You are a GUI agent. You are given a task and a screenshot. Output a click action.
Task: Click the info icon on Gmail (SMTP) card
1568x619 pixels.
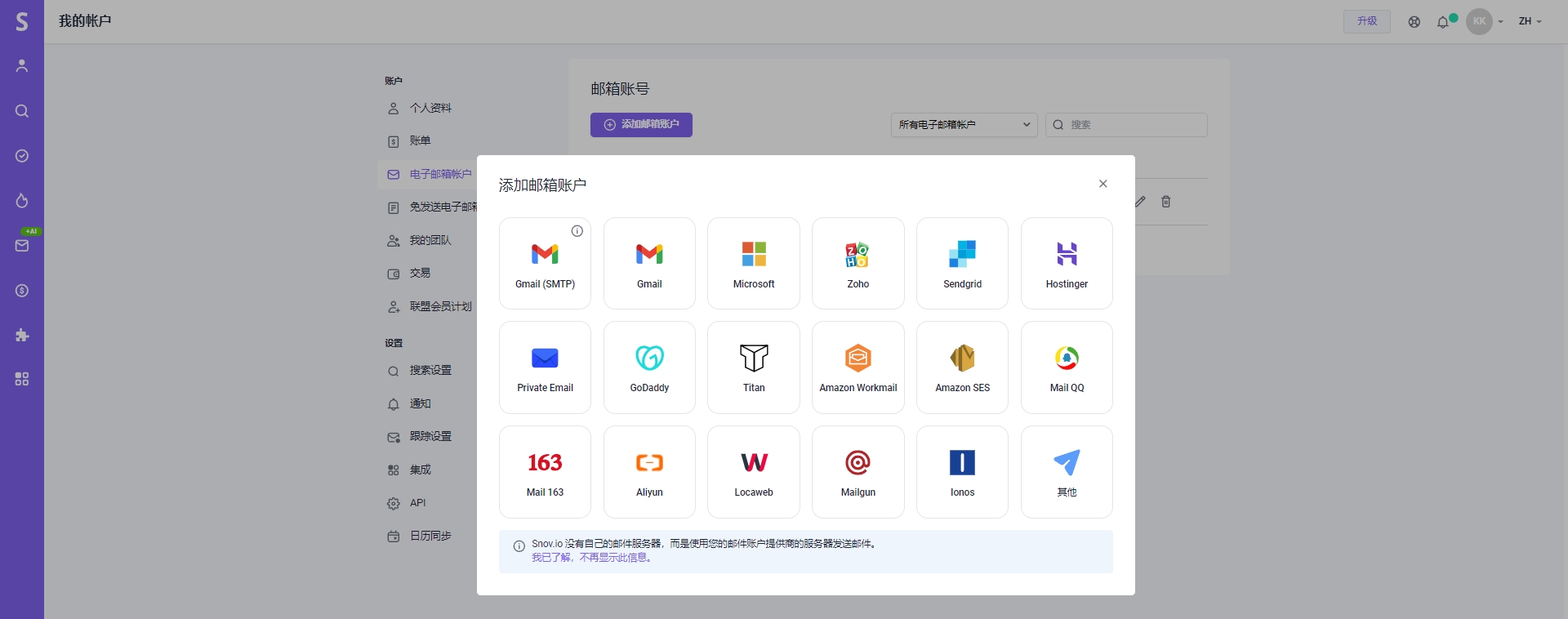tap(577, 231)
